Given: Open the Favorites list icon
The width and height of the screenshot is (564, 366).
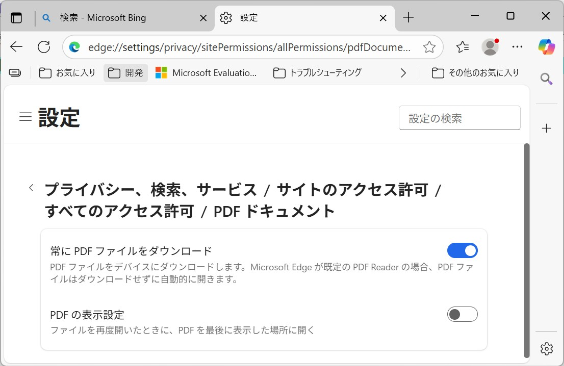Looking at the screenshot, I should point(462,47).
